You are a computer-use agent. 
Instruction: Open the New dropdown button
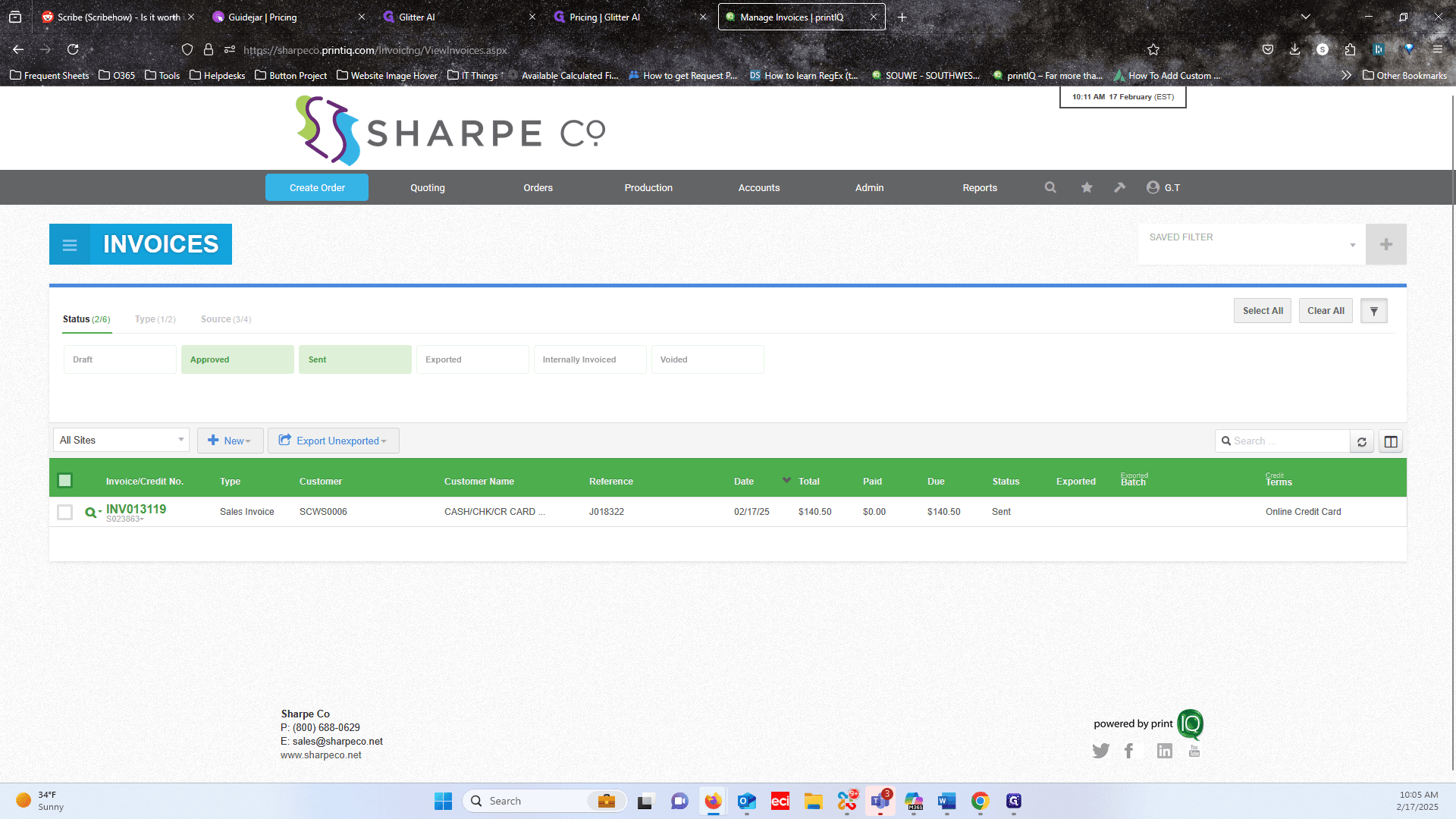coord(231,441)
